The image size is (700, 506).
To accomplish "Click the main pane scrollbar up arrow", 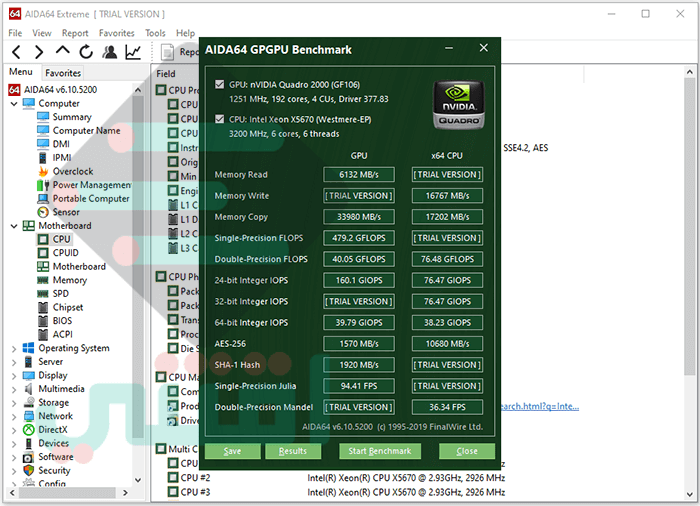I will (x=690, y=72).
